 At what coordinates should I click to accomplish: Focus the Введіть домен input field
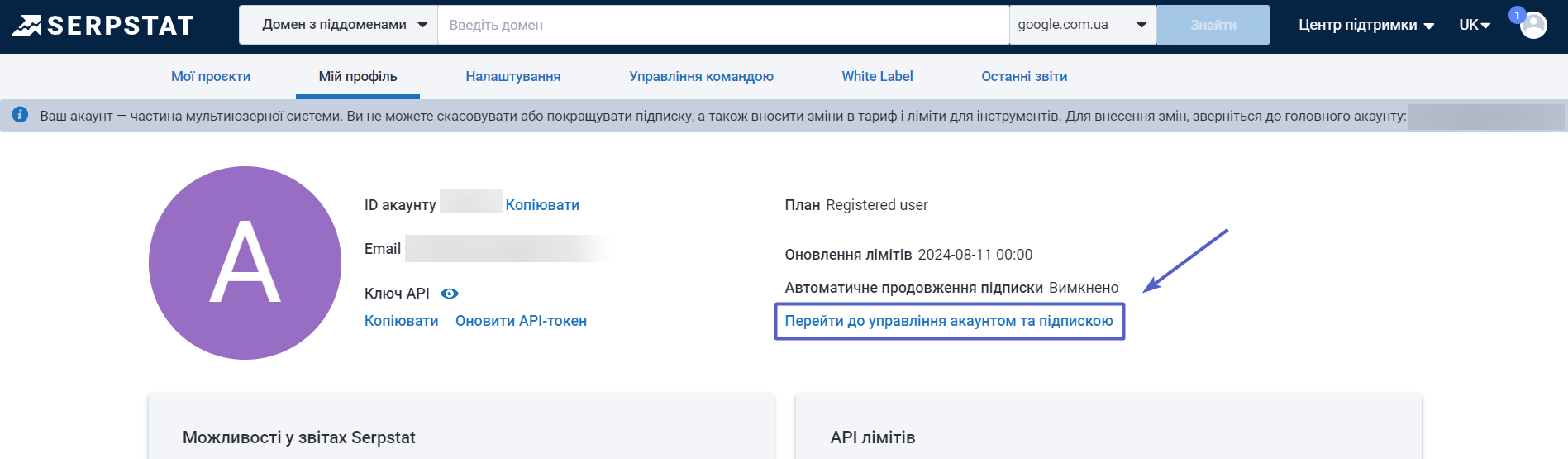pos(723,25)
